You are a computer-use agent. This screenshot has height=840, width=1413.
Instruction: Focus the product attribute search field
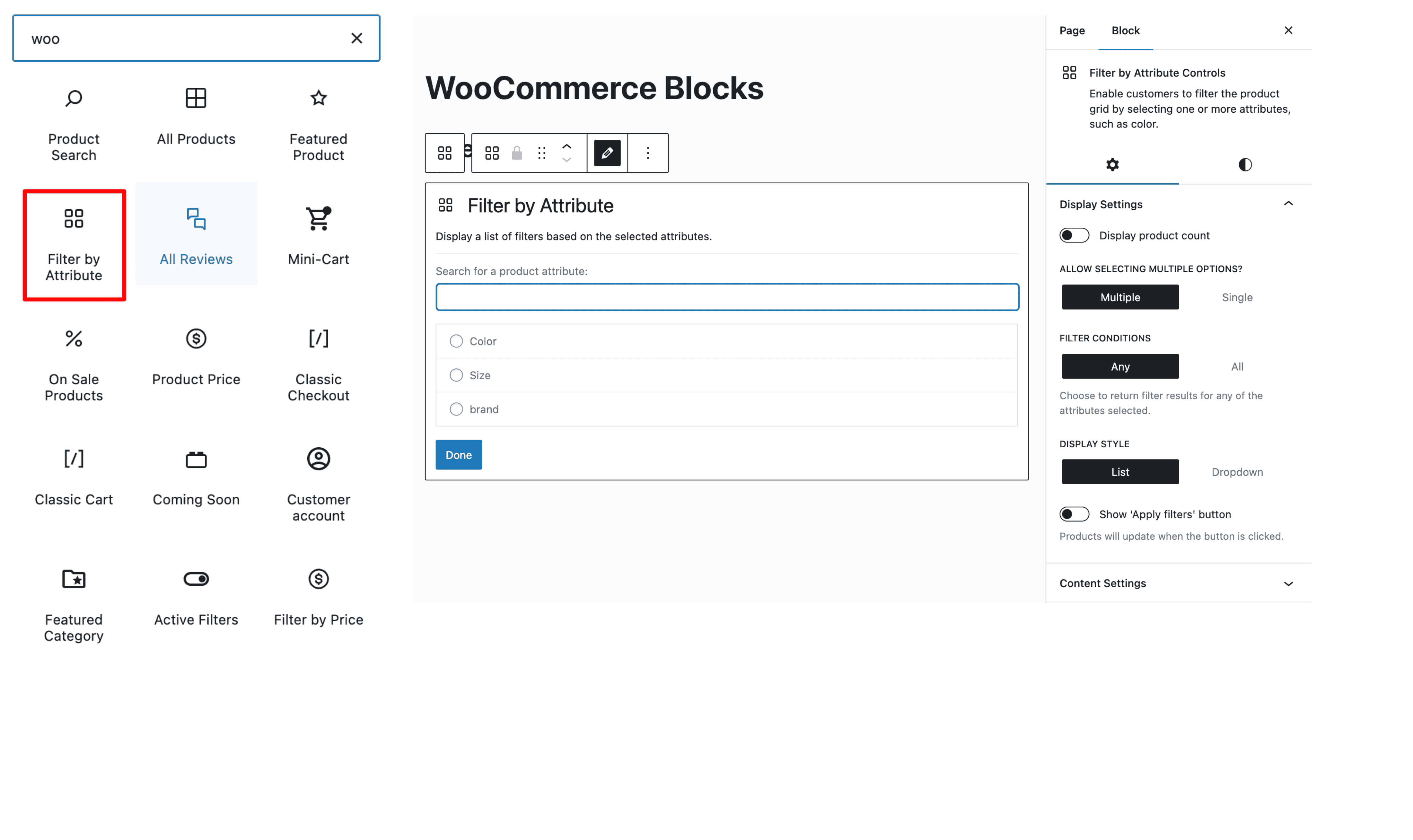tap(727, 297)
